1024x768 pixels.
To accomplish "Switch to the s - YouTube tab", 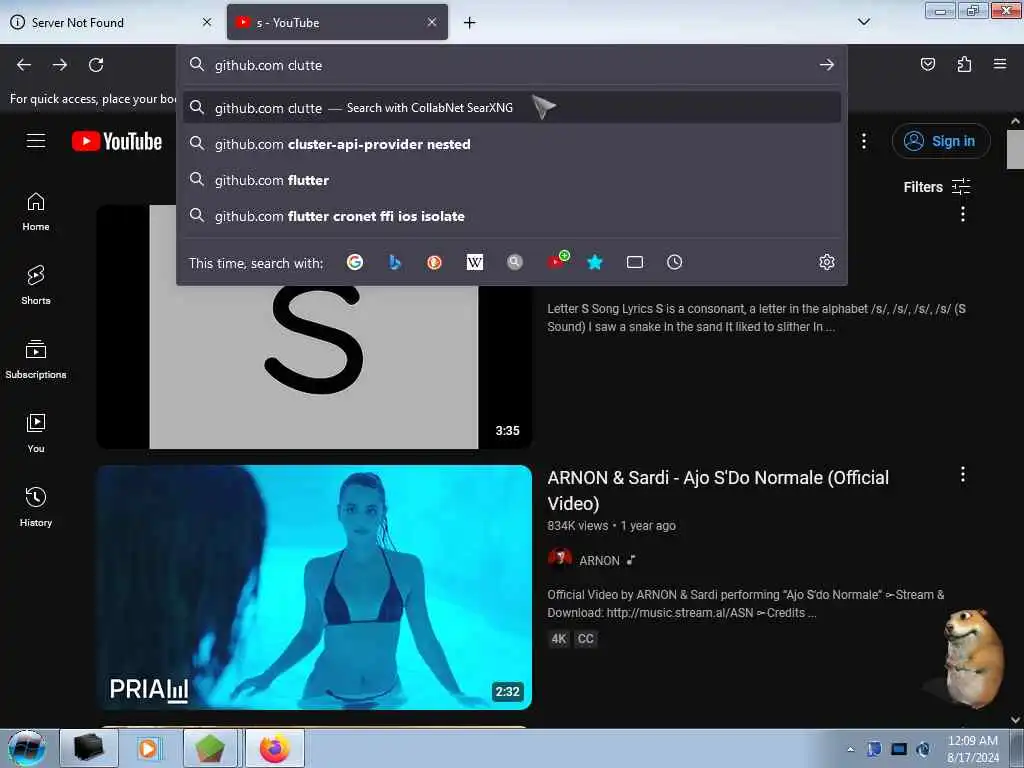I will click(337, 22).
